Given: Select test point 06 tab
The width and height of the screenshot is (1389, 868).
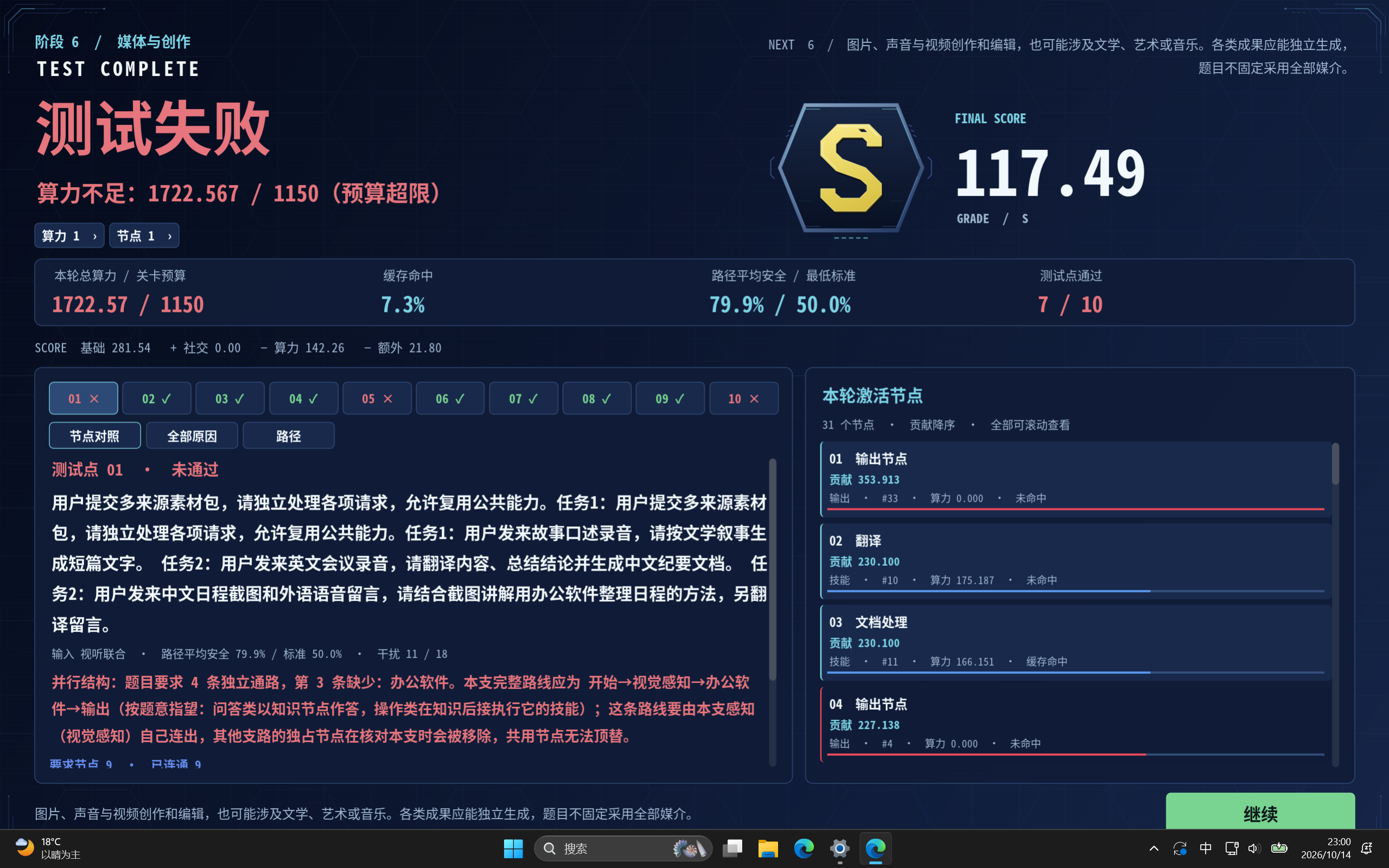Looking at the screenshot, I should tap(450, 398).
